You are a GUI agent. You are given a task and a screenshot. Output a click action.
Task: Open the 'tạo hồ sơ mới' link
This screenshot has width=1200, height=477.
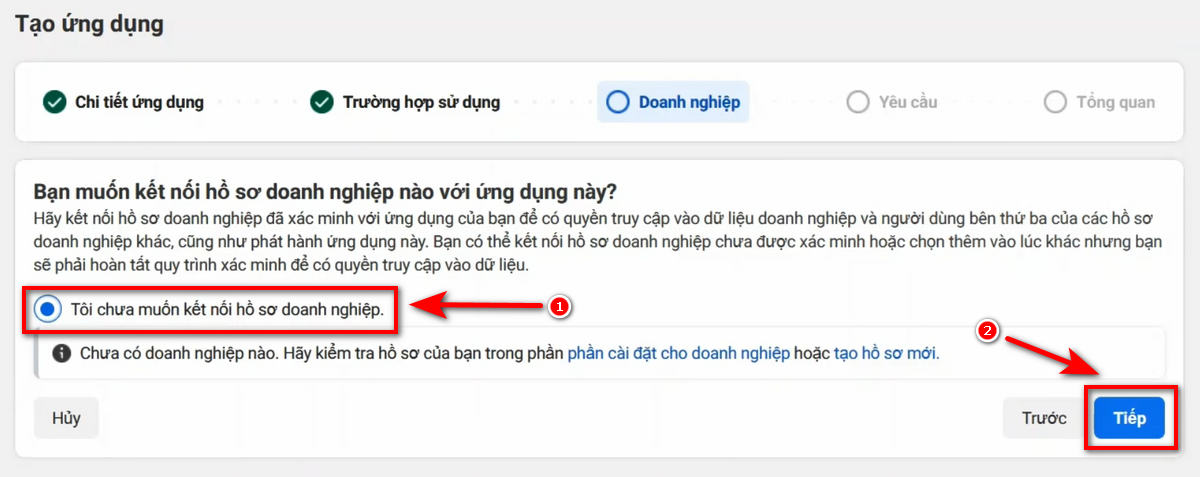click(x=887, y=353)
